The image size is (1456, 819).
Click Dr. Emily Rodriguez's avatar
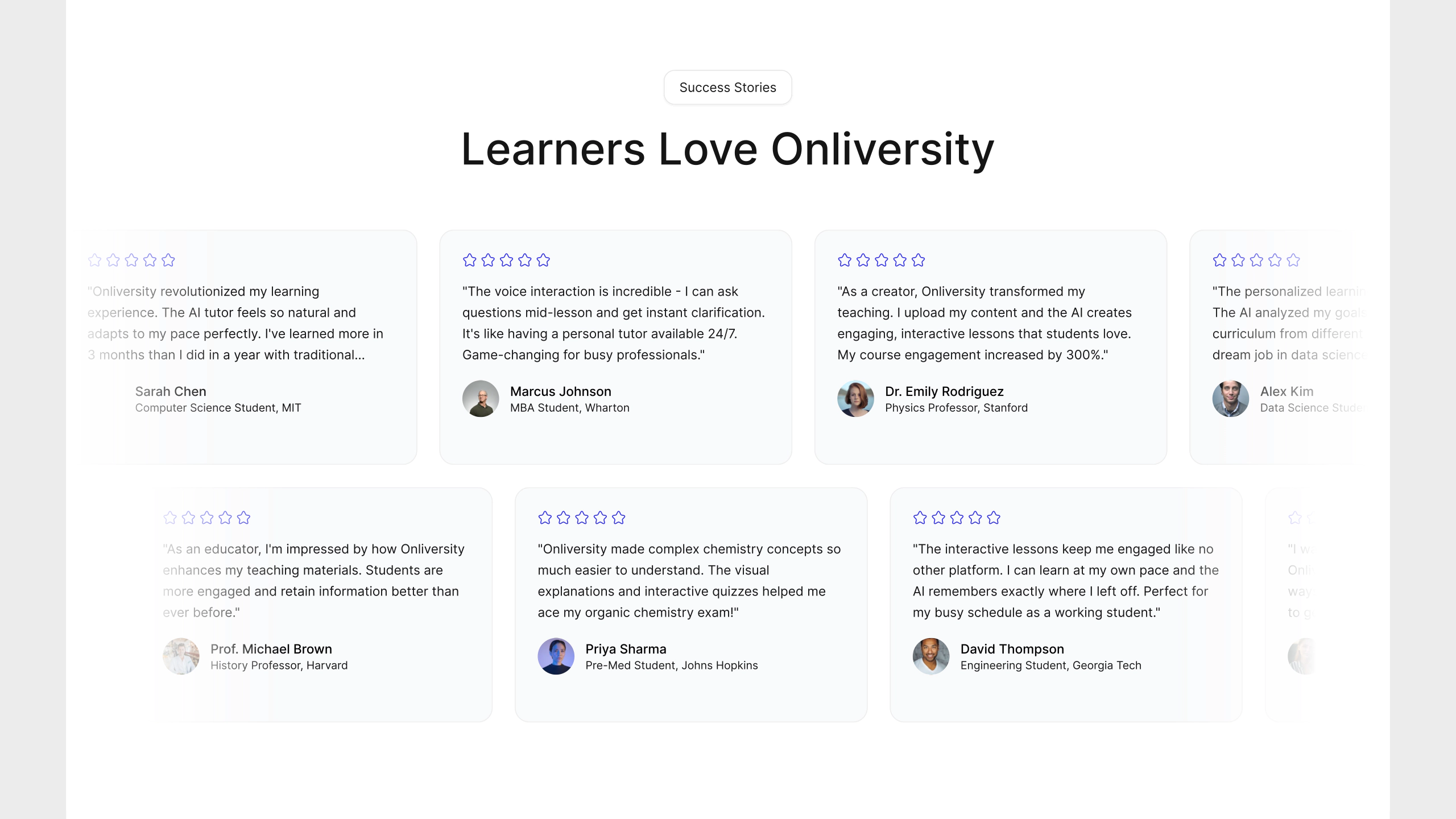(x=855, y=399)
